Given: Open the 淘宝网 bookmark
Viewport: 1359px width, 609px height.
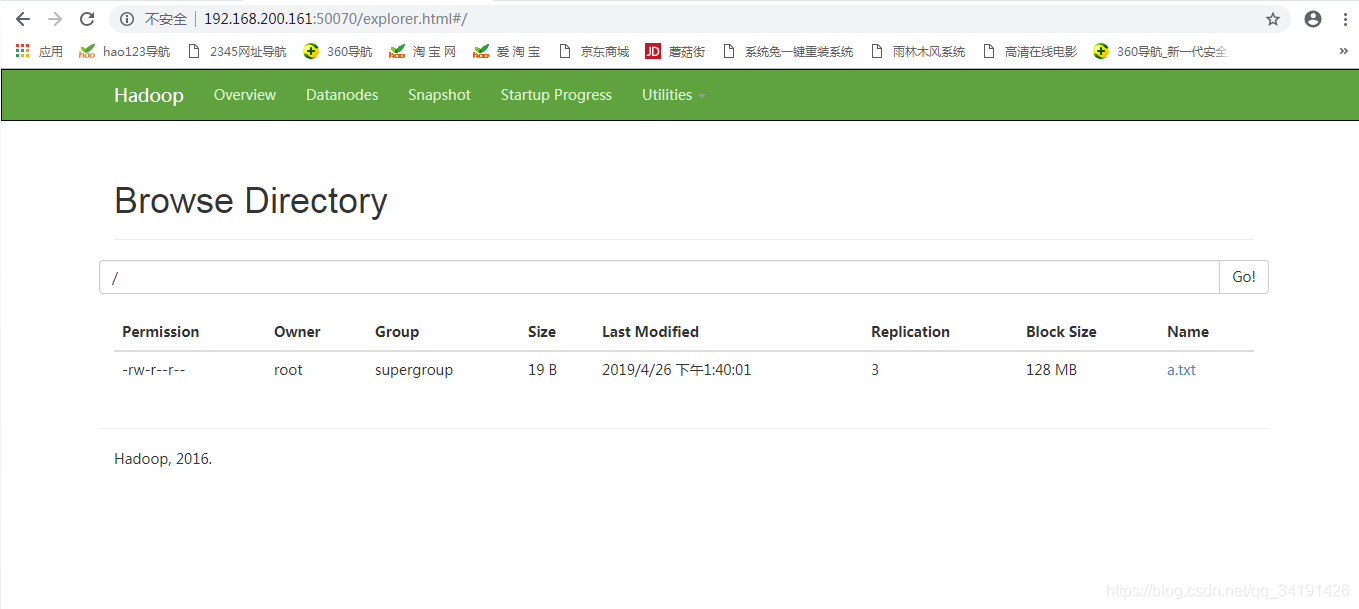Looking at the screenshot, I should coord(423,51).
